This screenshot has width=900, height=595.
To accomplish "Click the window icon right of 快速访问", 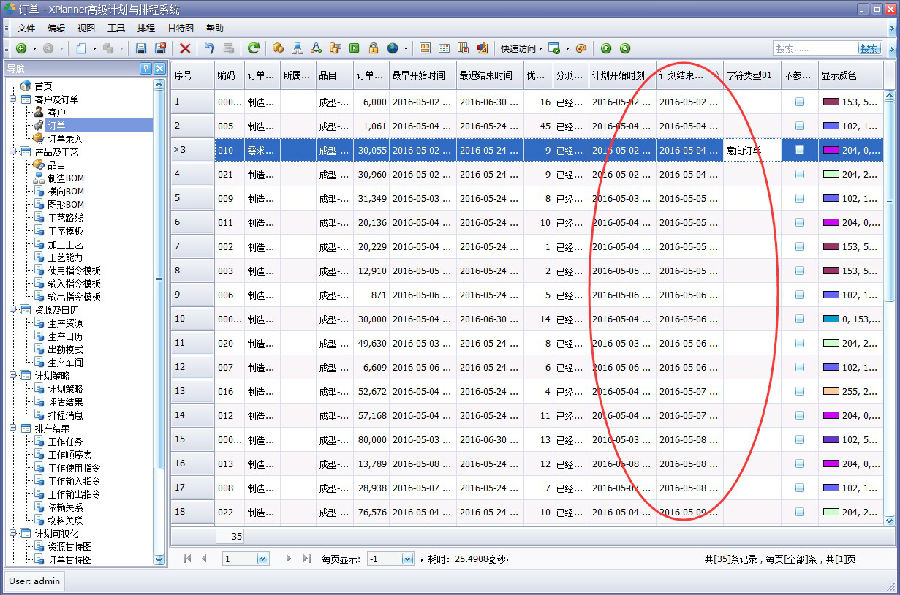I will tap(554, 49).
